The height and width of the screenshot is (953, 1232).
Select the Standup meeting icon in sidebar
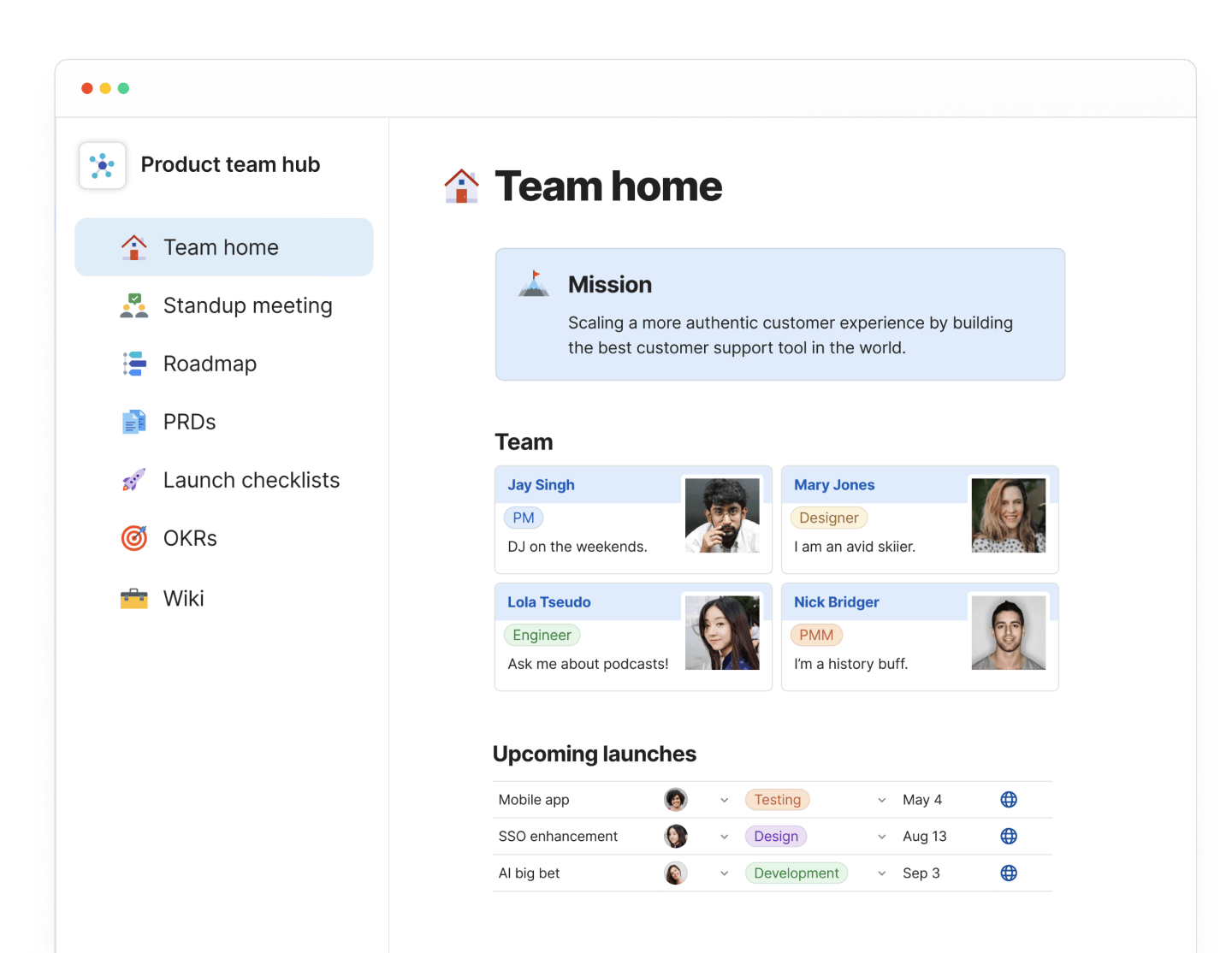click(133, 305)
